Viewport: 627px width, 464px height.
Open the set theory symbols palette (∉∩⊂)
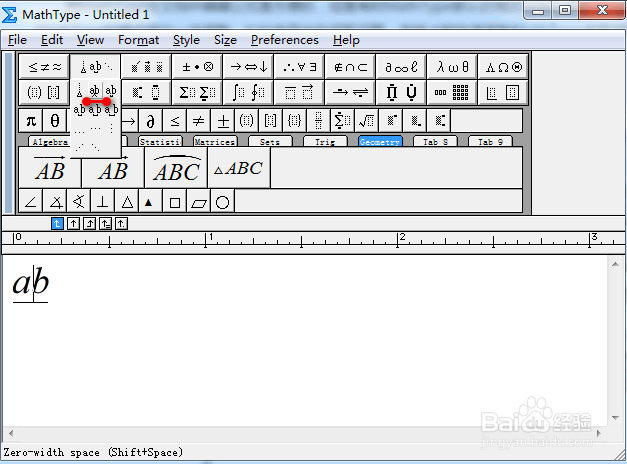coord(350,67)
